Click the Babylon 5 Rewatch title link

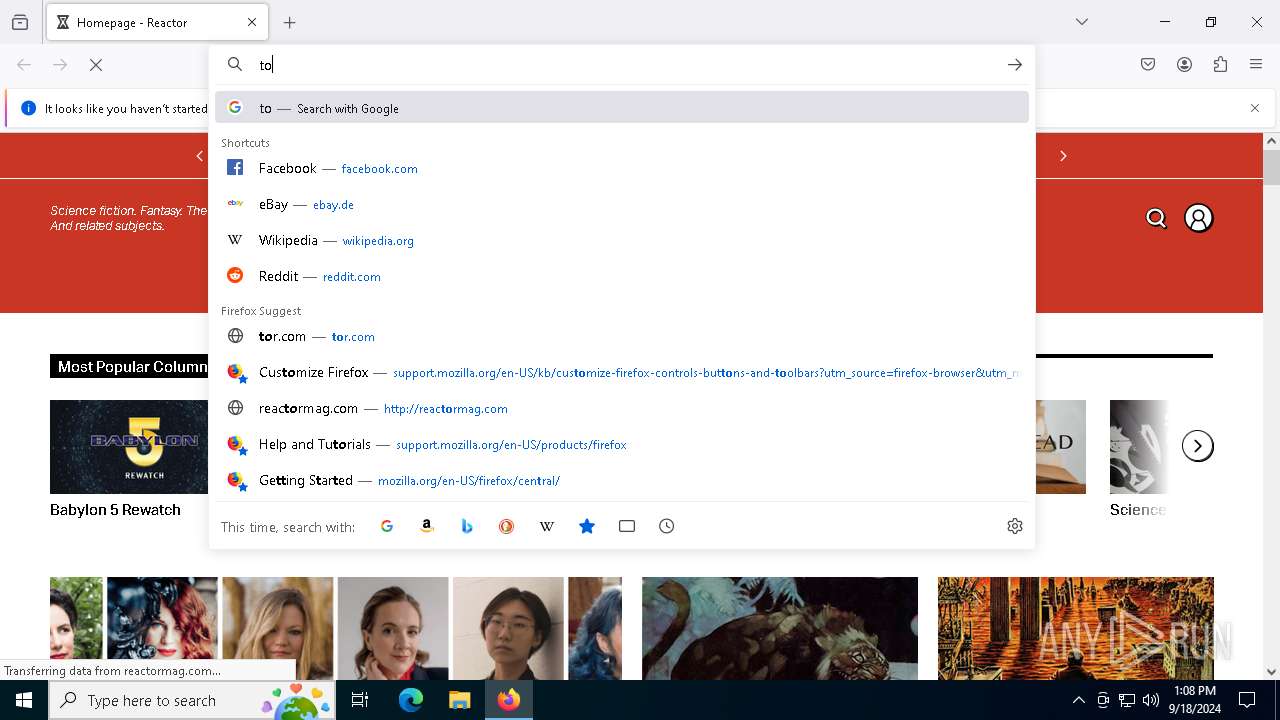click(115, 510)
